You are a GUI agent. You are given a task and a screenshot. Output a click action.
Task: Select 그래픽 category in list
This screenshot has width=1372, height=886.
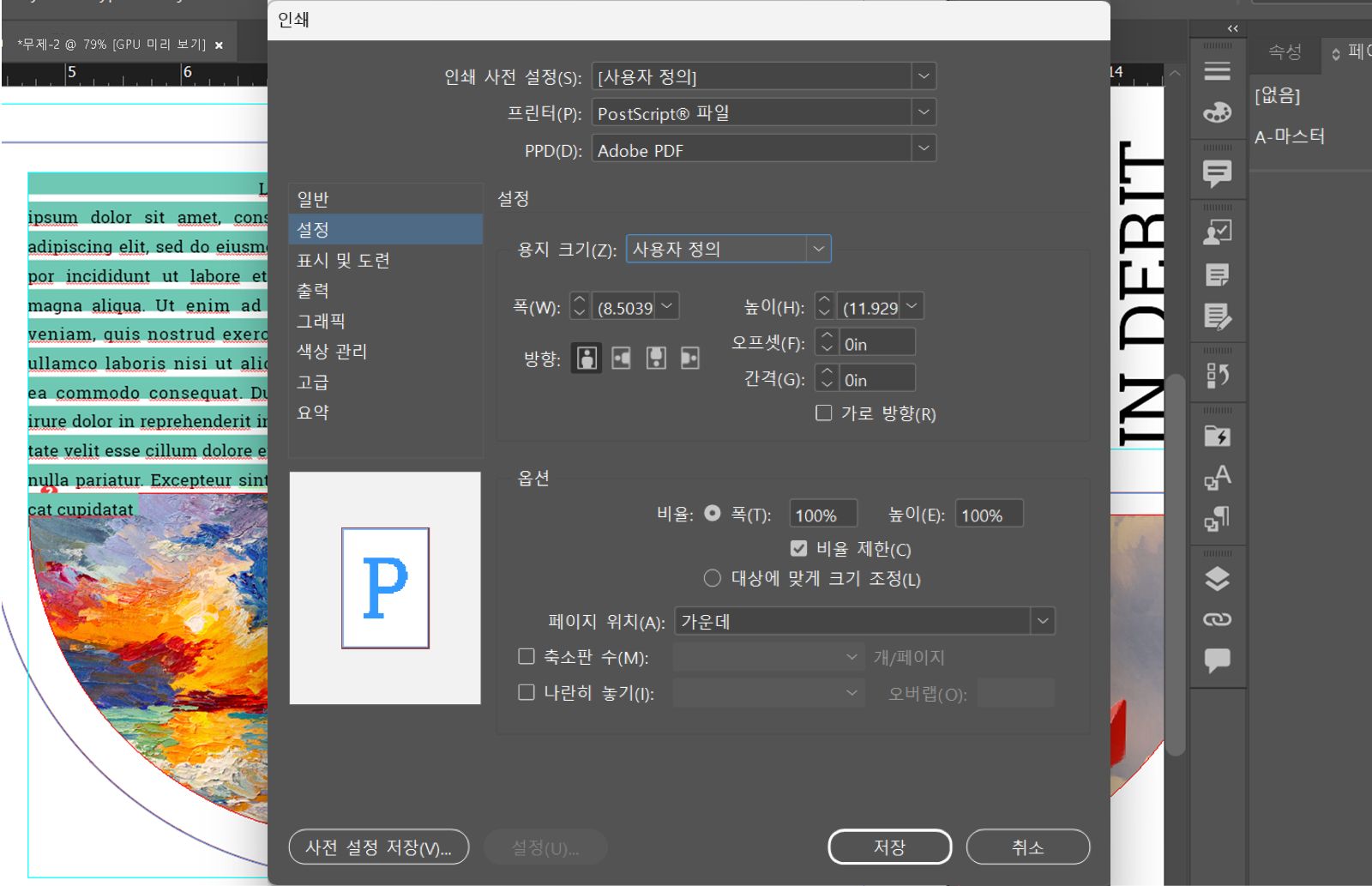(x=386, y=321)
